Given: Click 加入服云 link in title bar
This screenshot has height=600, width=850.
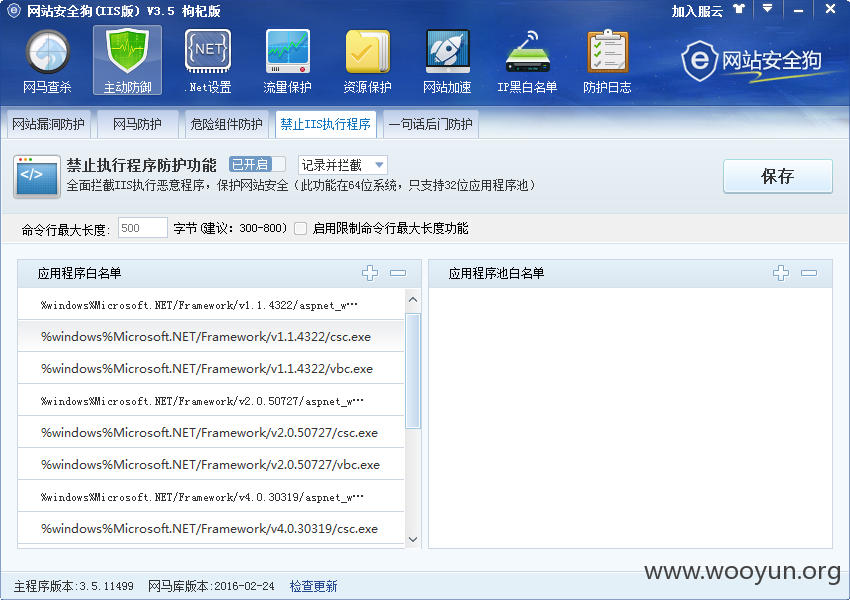Looking at the screenshot, I should 697,11.
